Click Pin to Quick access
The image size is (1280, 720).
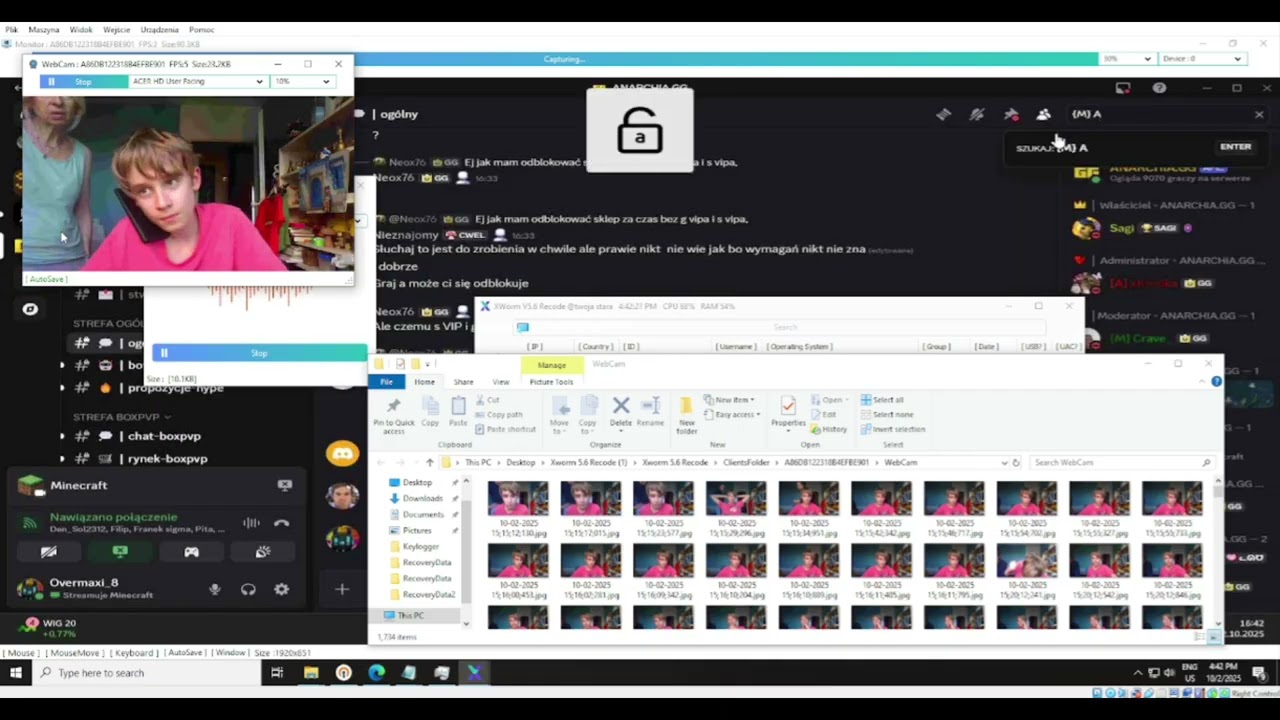coord(394,414)
